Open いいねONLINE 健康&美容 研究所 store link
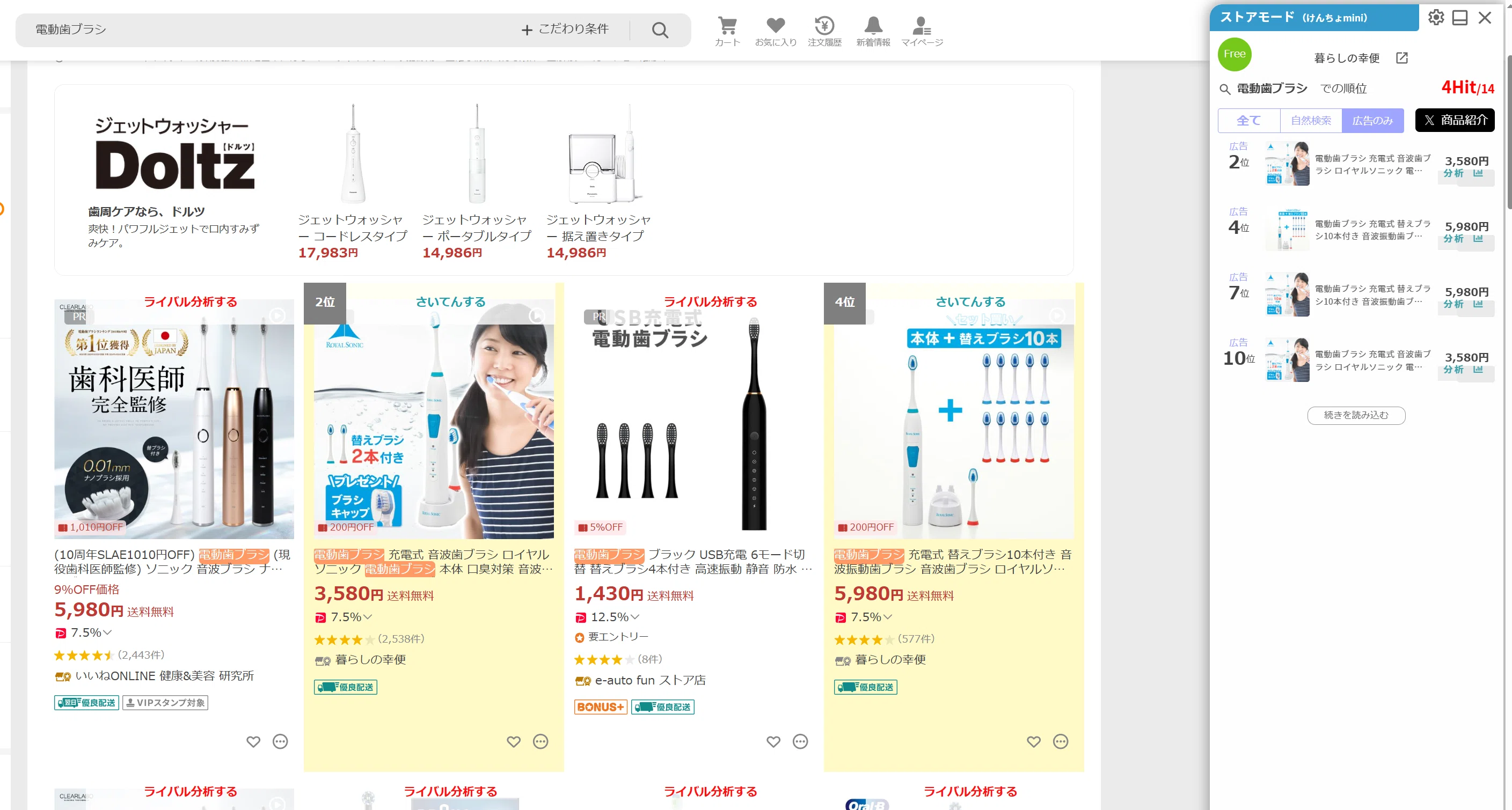This screenshot has width=1512, height=810. pos(164,676)
